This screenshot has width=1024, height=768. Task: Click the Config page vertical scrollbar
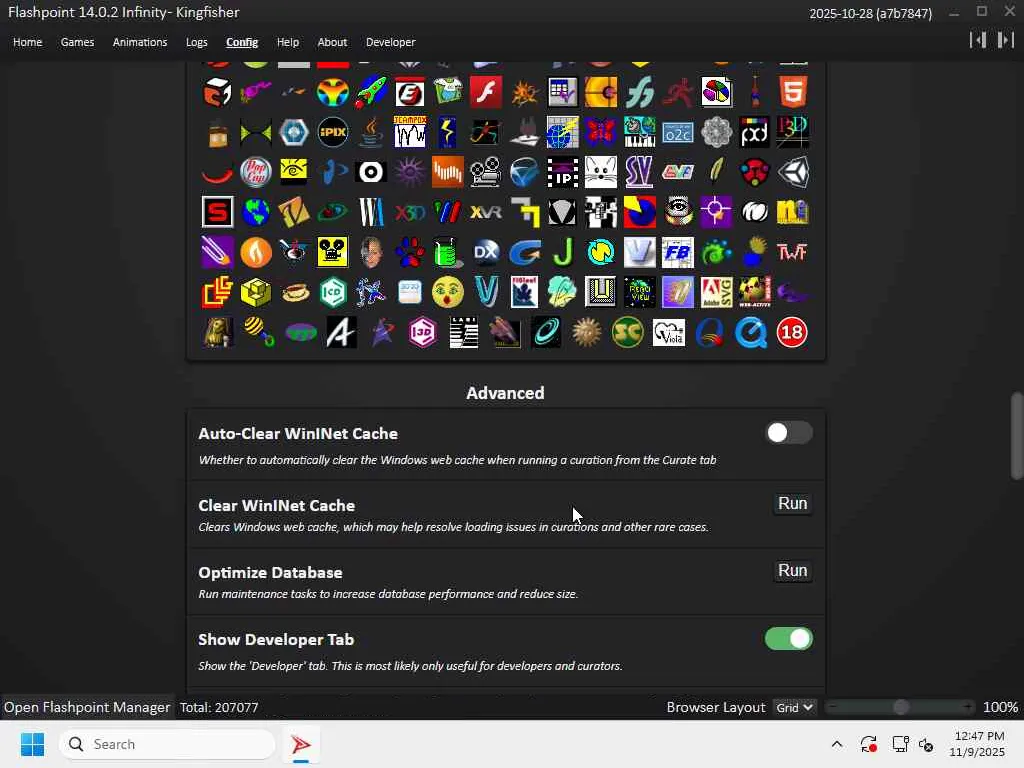[1017, 436]
